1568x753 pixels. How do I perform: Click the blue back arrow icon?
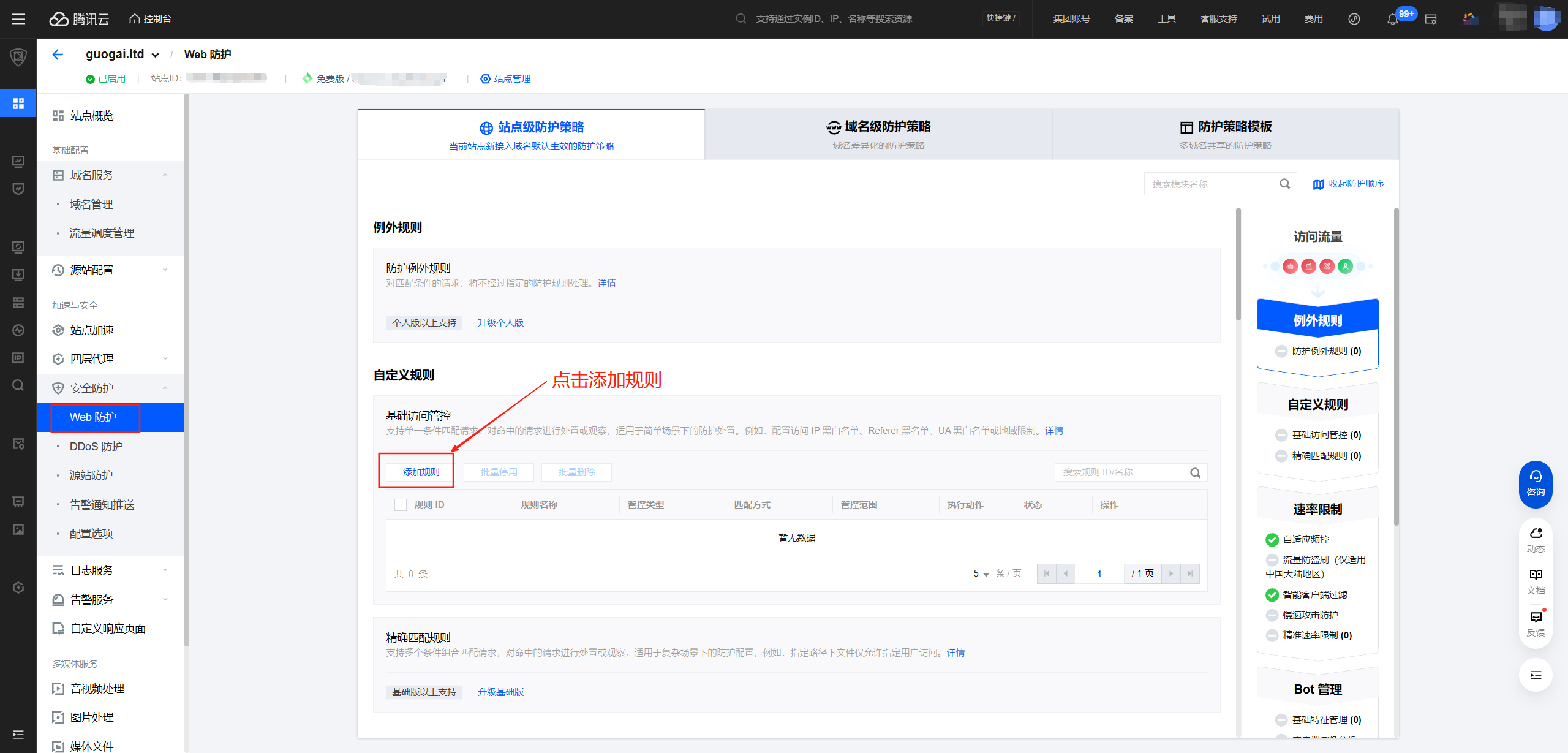58,55
